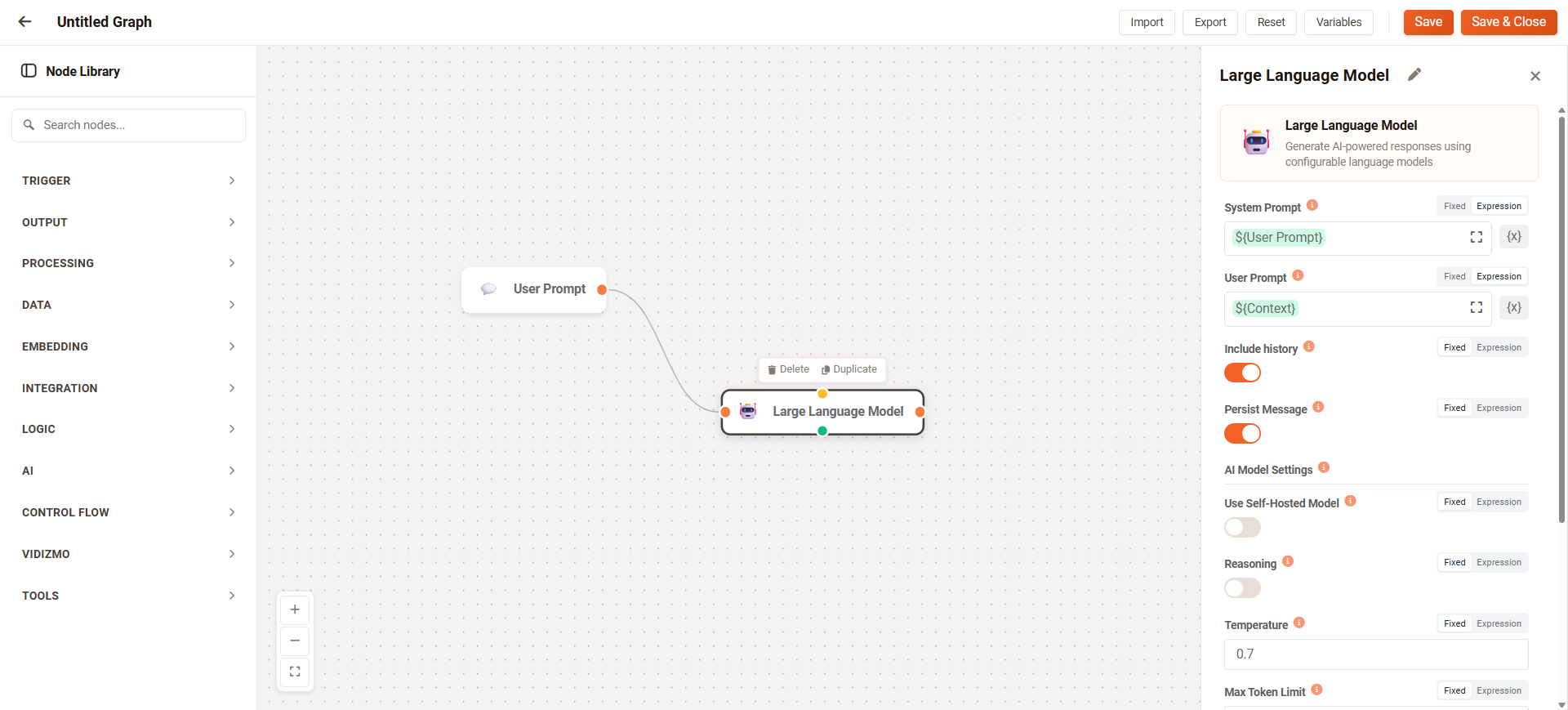The height and width of the screenshot is (710, 1568).
Task: Expand the DATA node category
Action: coord(128,305)
